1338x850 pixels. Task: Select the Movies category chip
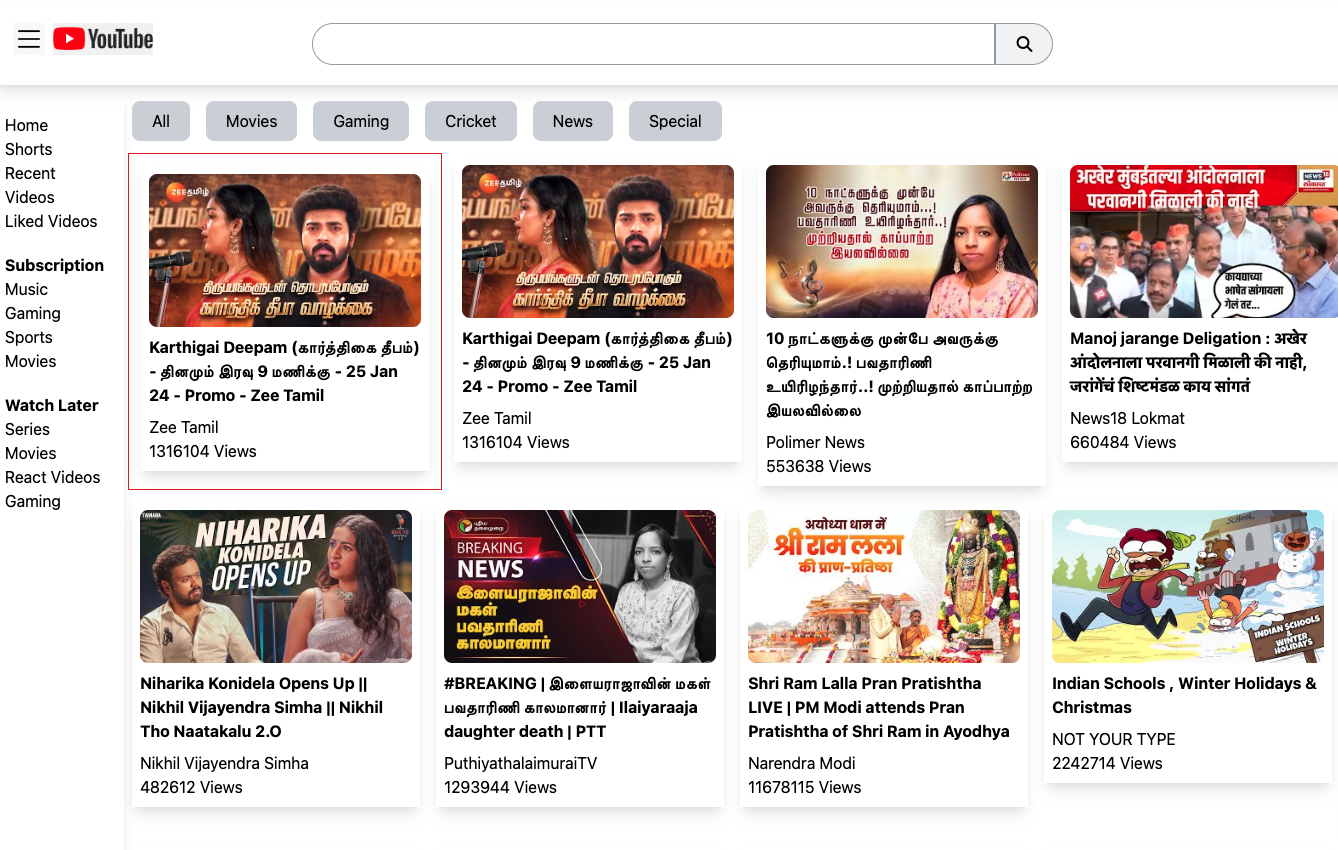click(251, 121)
